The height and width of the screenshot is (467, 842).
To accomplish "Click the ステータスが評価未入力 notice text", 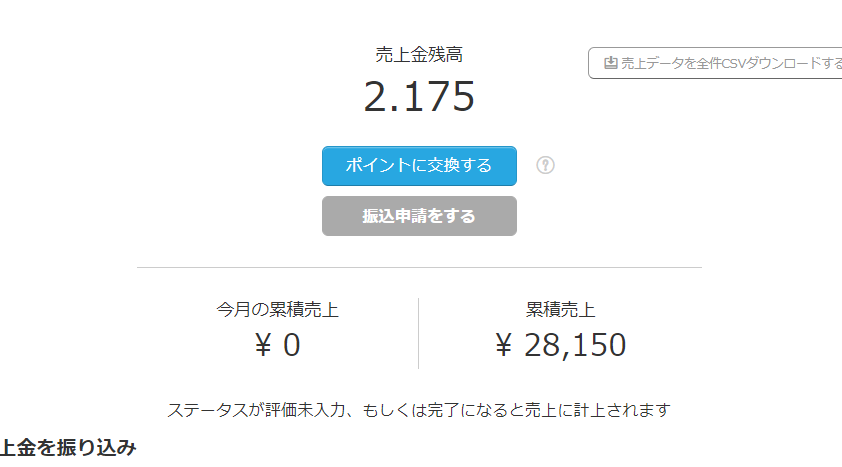I will point(419,410).
